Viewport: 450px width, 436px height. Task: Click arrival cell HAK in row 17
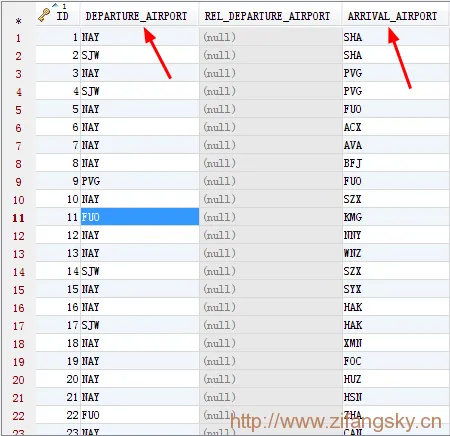[x=396, y=325]
